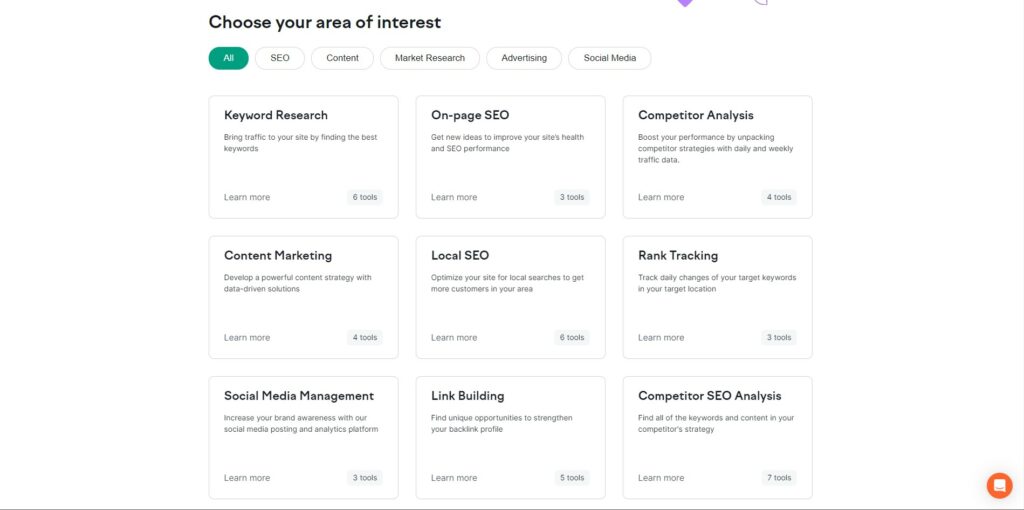1024x510 pixels.
Task: Open the orange chat support icon
Action: pyautogui.click(x=999, y=486)
